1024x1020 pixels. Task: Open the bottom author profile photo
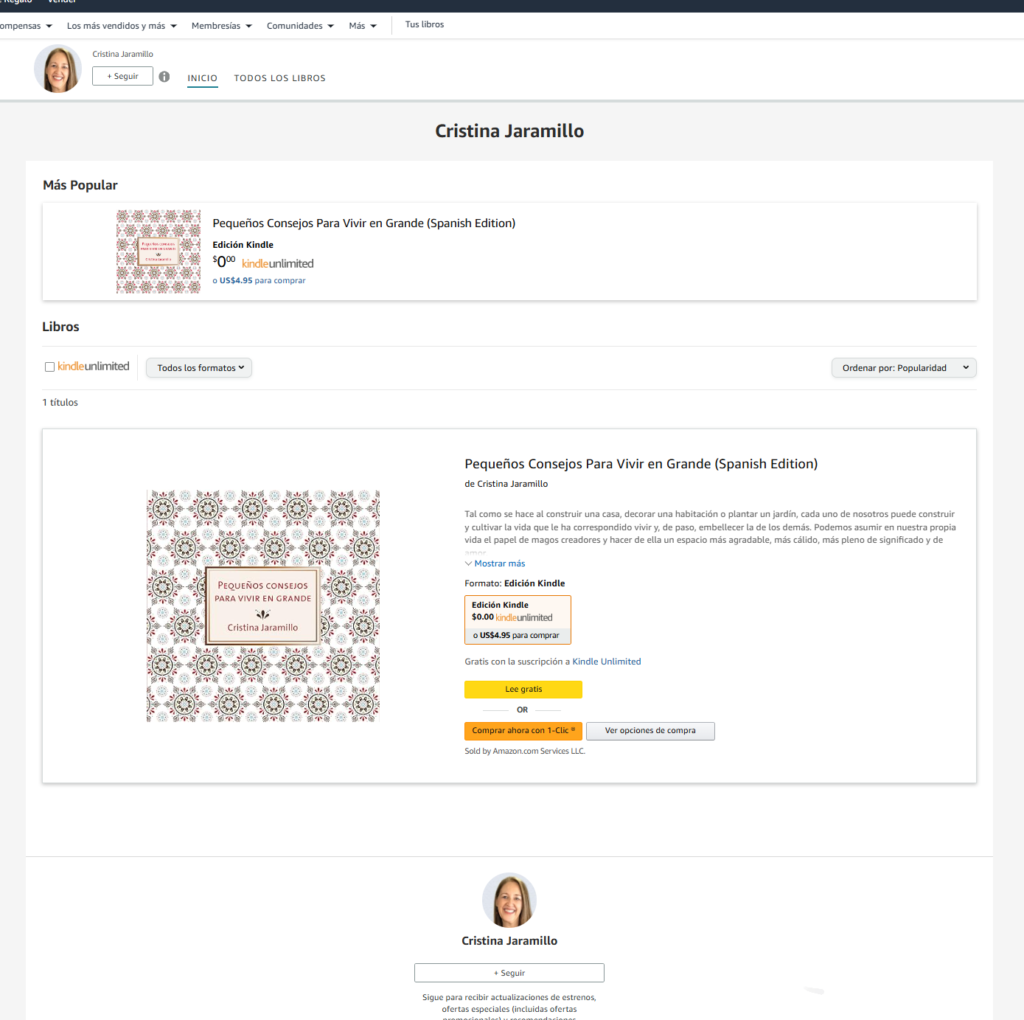pos(509,900)
